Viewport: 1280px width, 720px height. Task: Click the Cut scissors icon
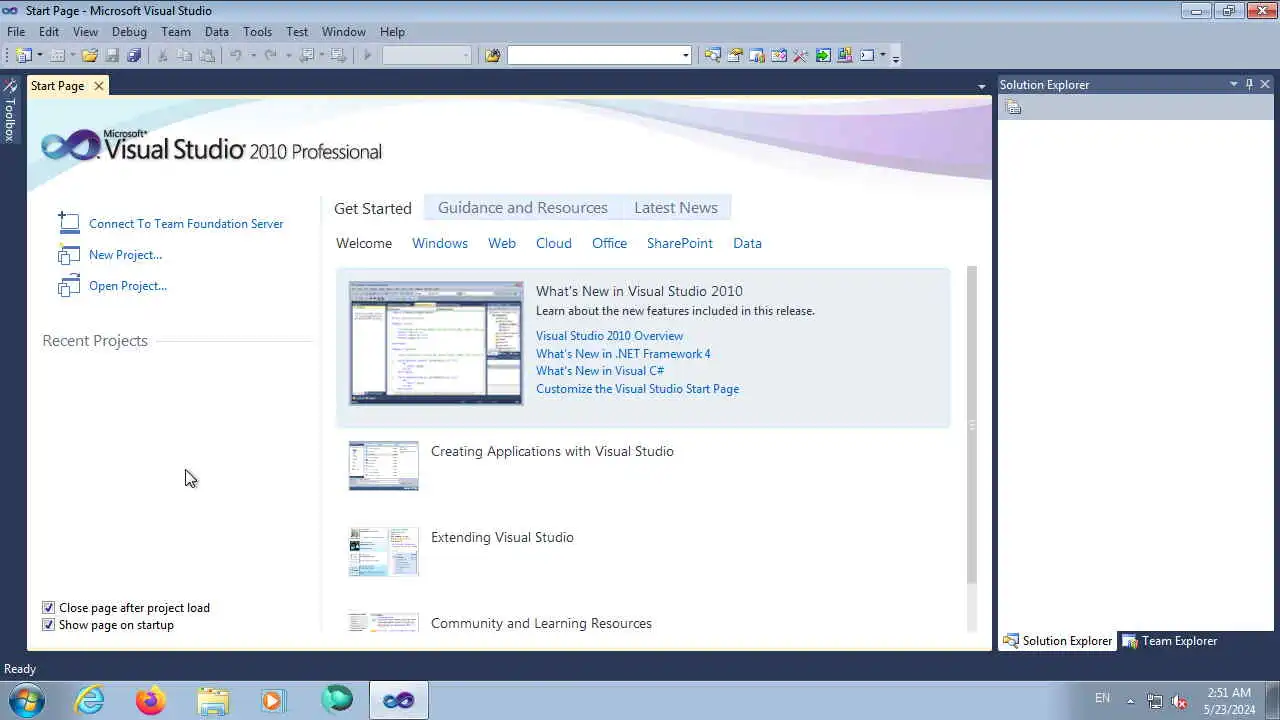[162, 56]
